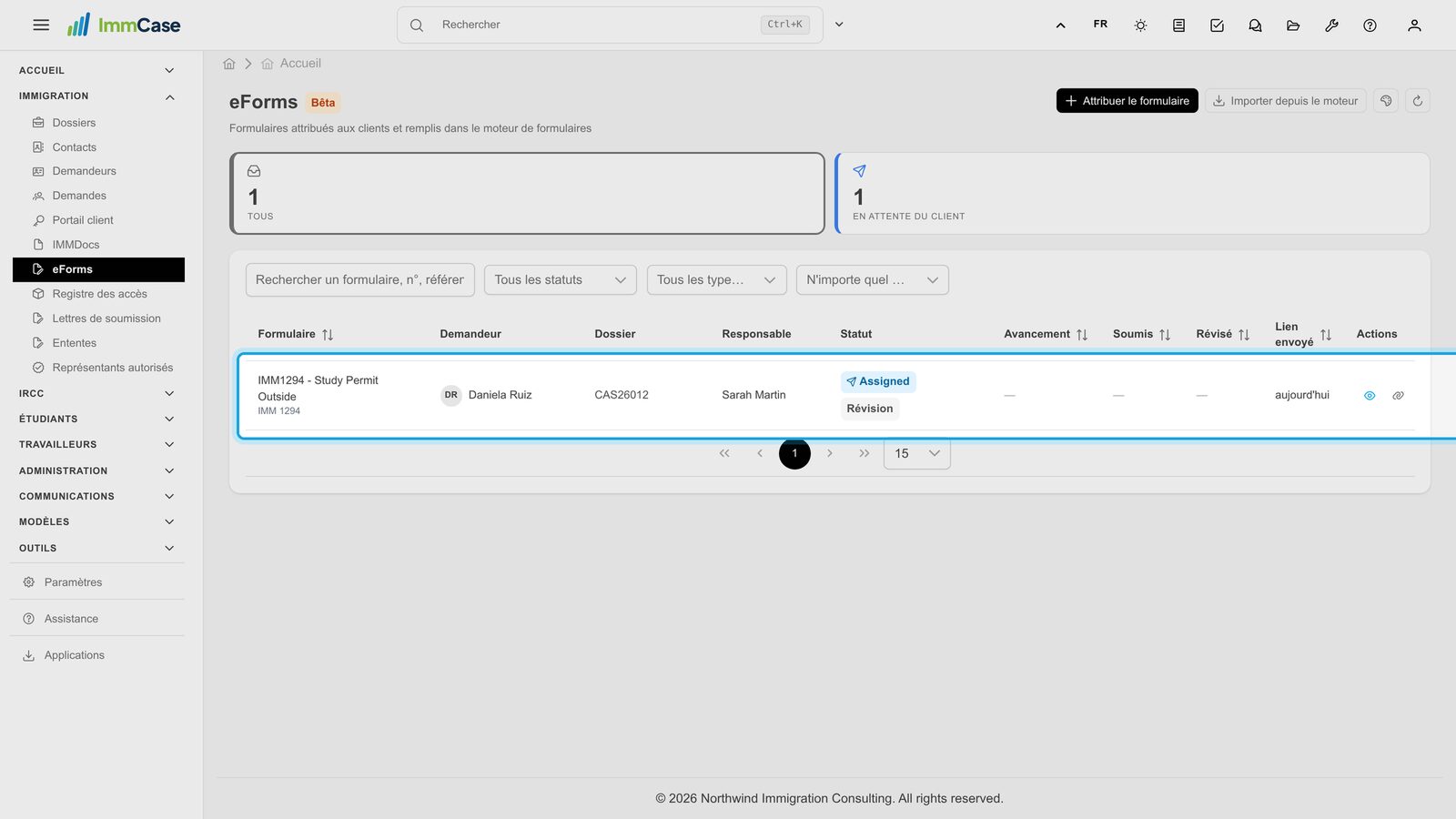
Task: Expand the search options chevron
Action: 839,25
